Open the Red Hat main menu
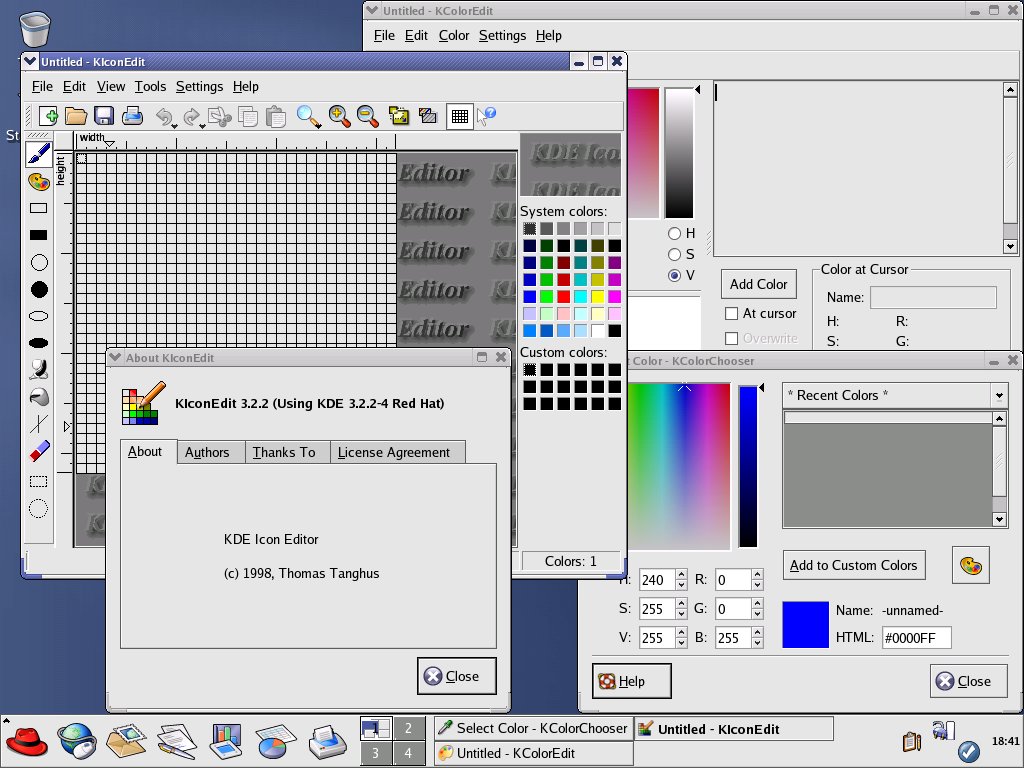The height and width of the screenshot is (768, 1024). coord(27,741)
